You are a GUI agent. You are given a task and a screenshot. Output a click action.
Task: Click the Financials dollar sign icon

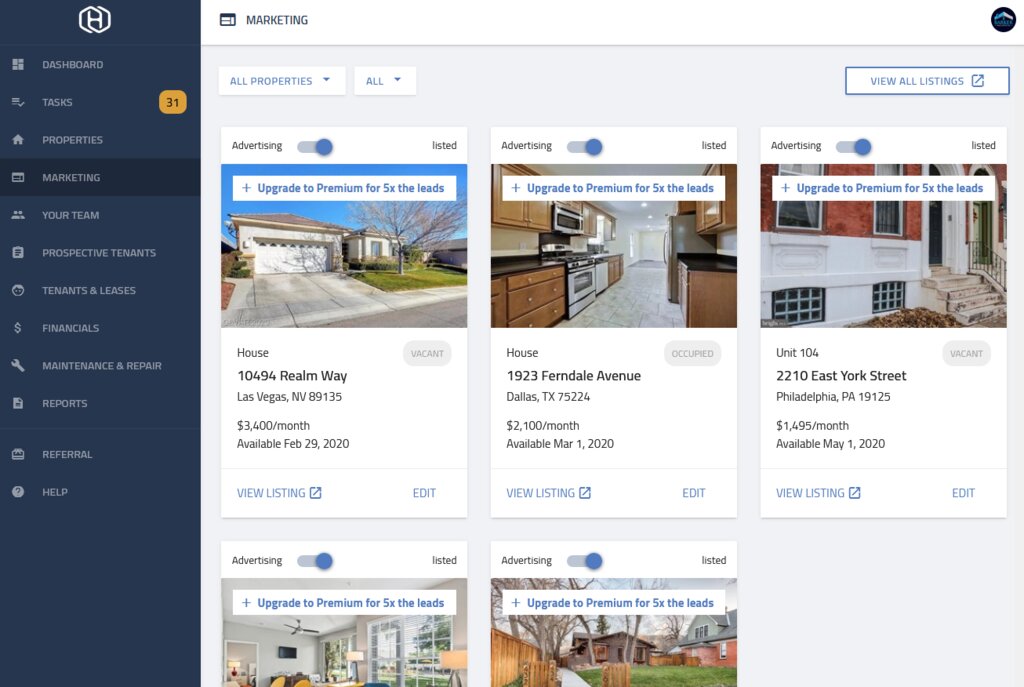(18, 328)
